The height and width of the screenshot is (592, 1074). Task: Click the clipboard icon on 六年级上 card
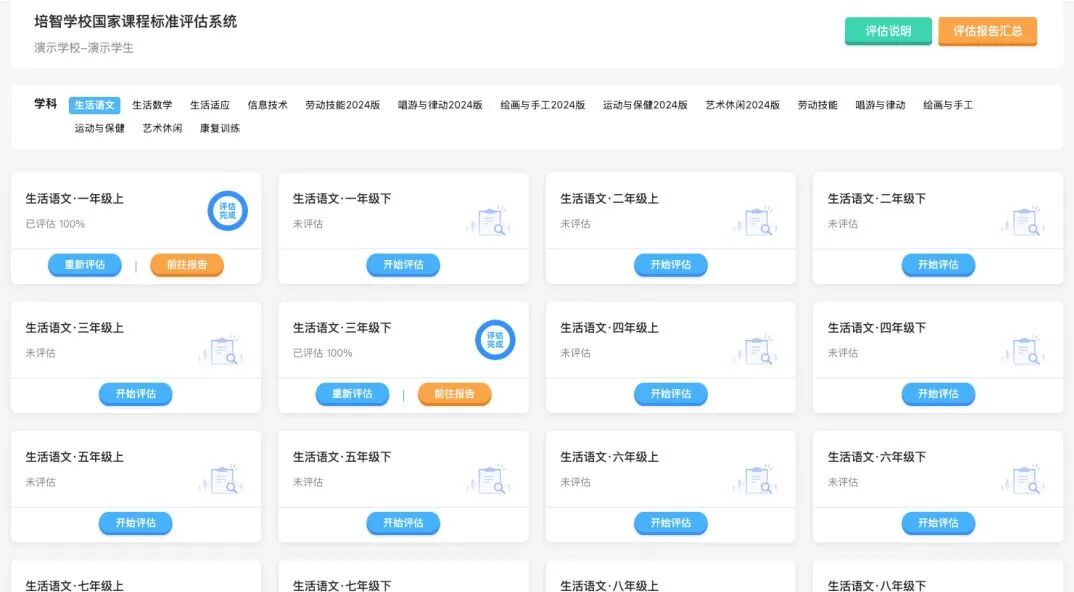(x=756, y=479)
